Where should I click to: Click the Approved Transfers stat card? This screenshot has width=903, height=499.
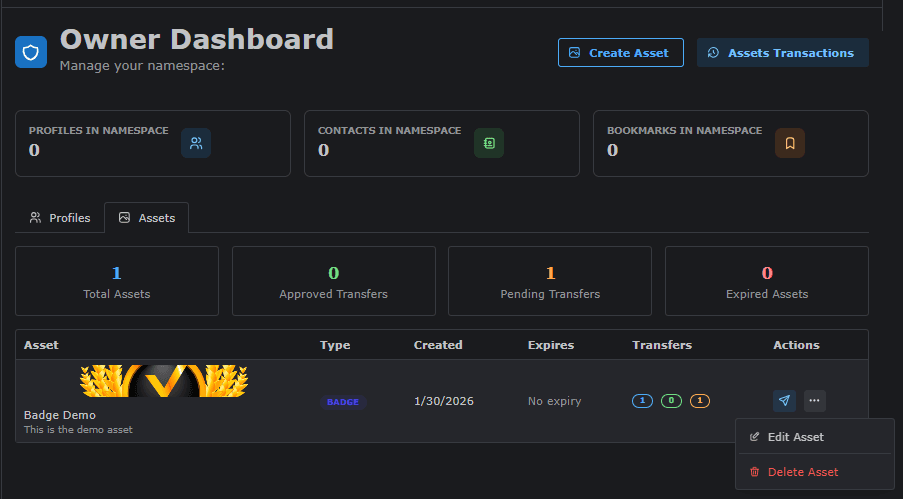tap(333, 281)
